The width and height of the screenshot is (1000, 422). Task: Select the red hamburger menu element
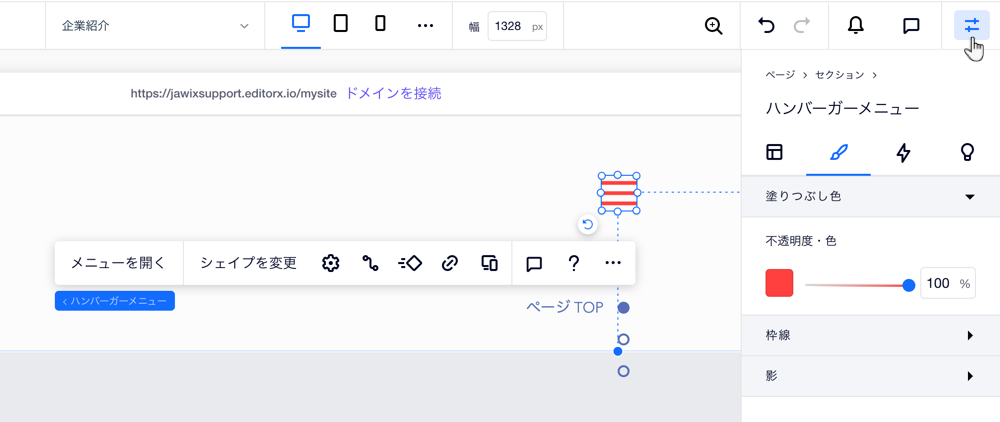coord(618,193)
